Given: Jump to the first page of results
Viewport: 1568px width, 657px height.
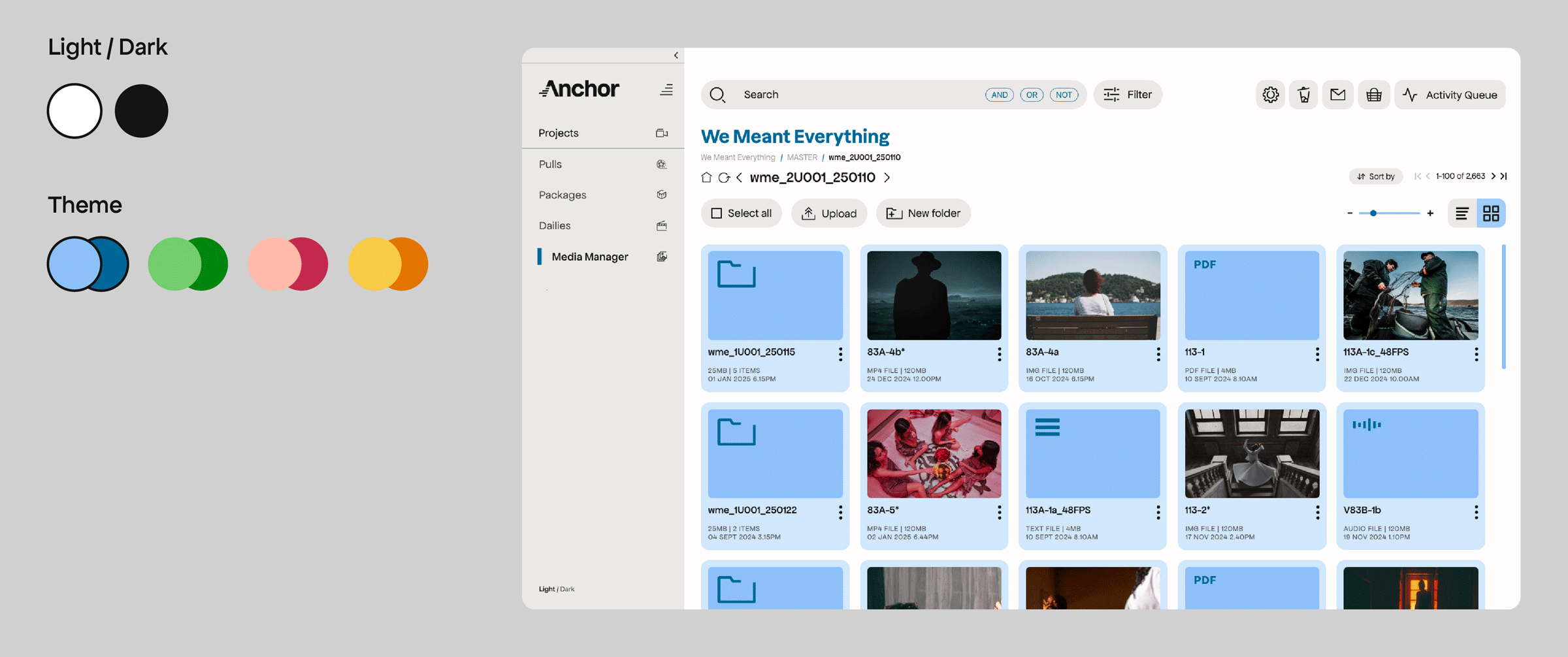Looking at the screenshot, I should tap(1417, 176).
